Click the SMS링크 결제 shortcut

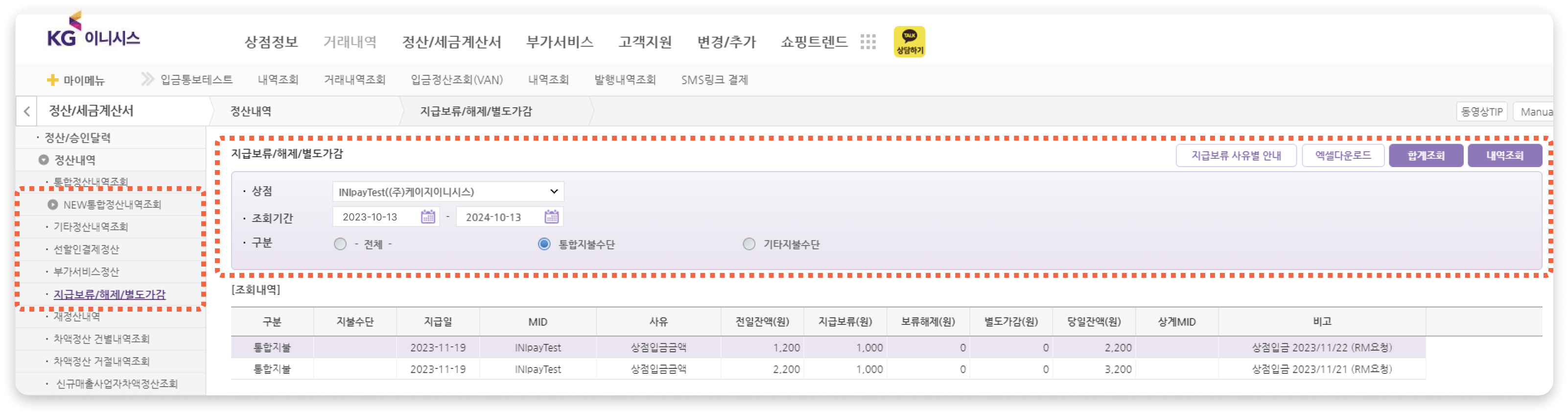pos(715,80)
